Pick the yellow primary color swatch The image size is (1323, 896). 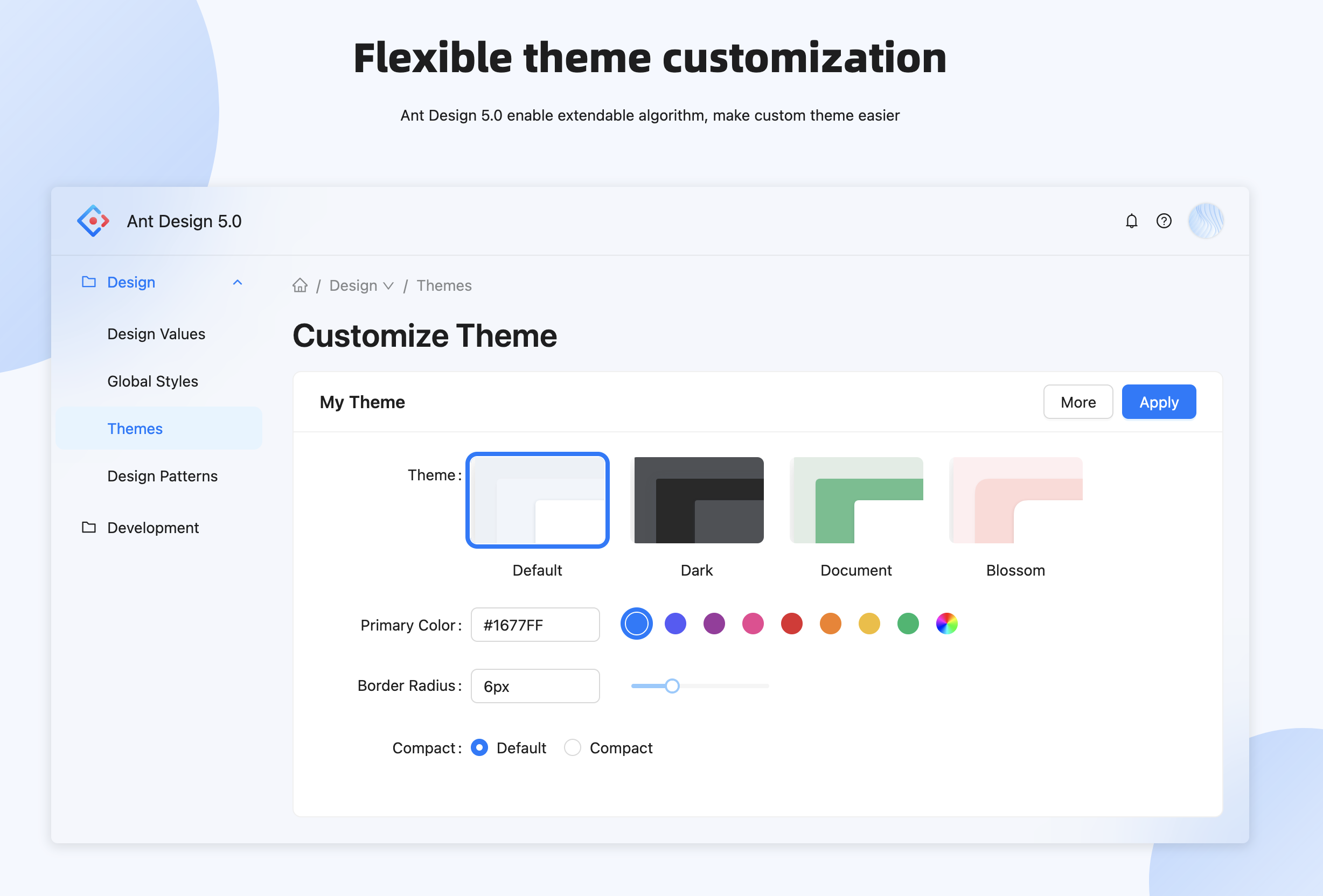click(x=869, y=624)
